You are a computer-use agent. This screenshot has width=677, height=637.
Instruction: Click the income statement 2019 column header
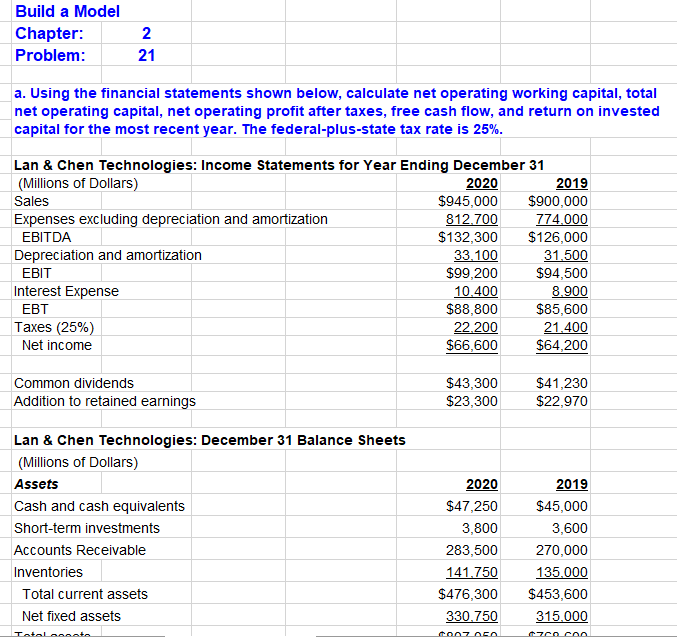[x=572, y=183]
